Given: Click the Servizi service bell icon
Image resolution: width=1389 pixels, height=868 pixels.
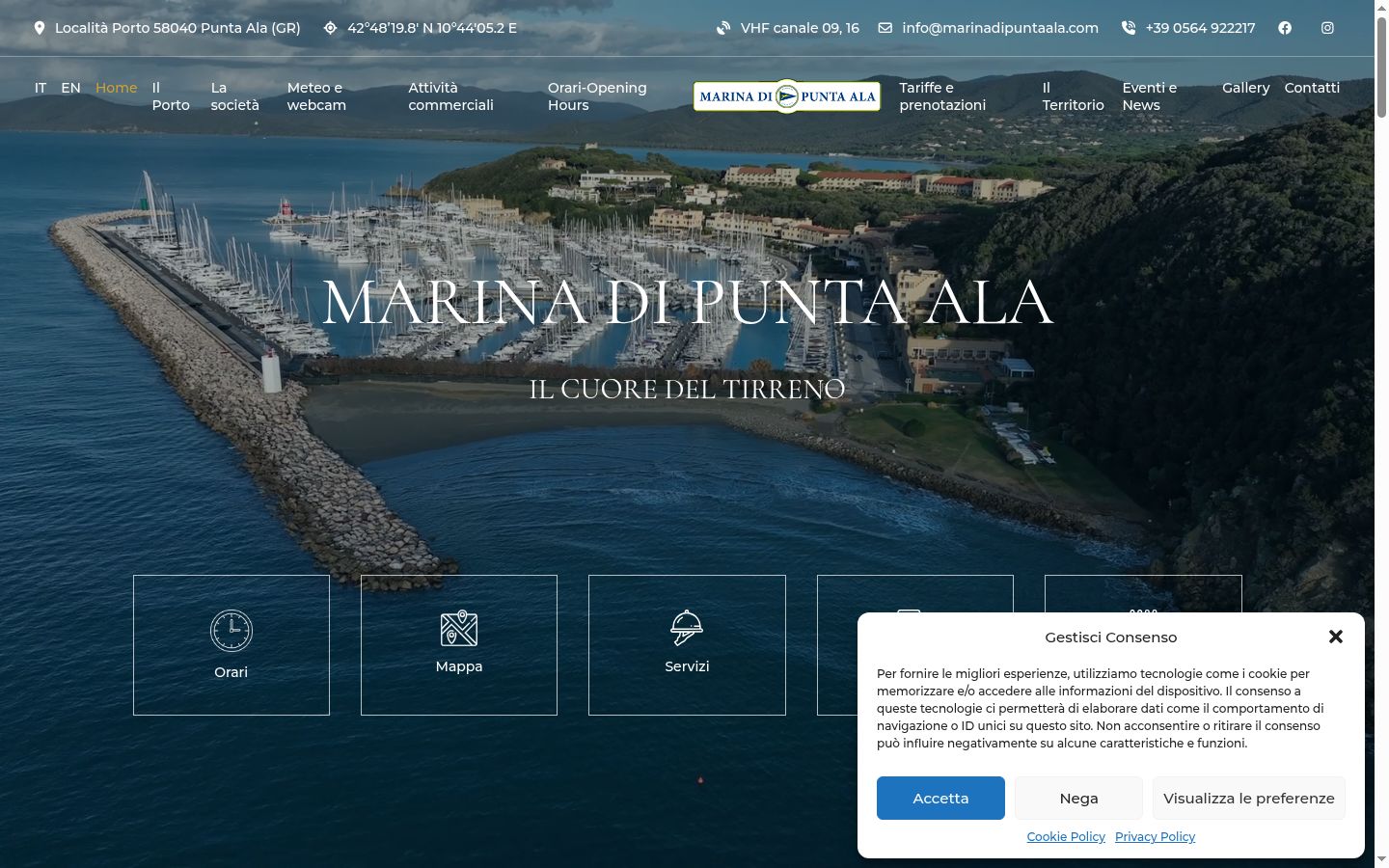Looking at the screenshot, I should coord(687,628).
